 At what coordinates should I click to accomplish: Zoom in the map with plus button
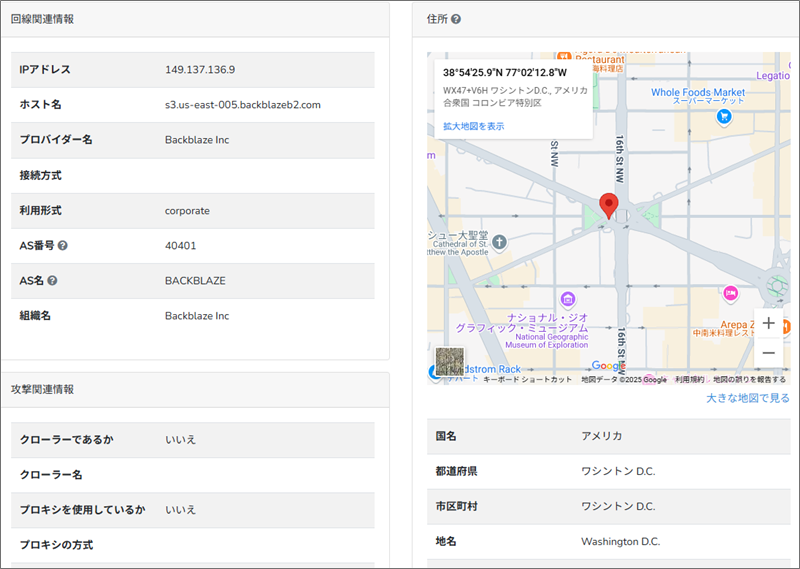(768, 323)
